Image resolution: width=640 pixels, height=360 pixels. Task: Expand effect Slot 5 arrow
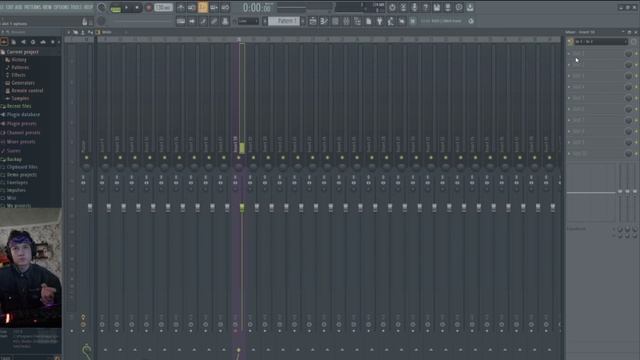point(569,98)
